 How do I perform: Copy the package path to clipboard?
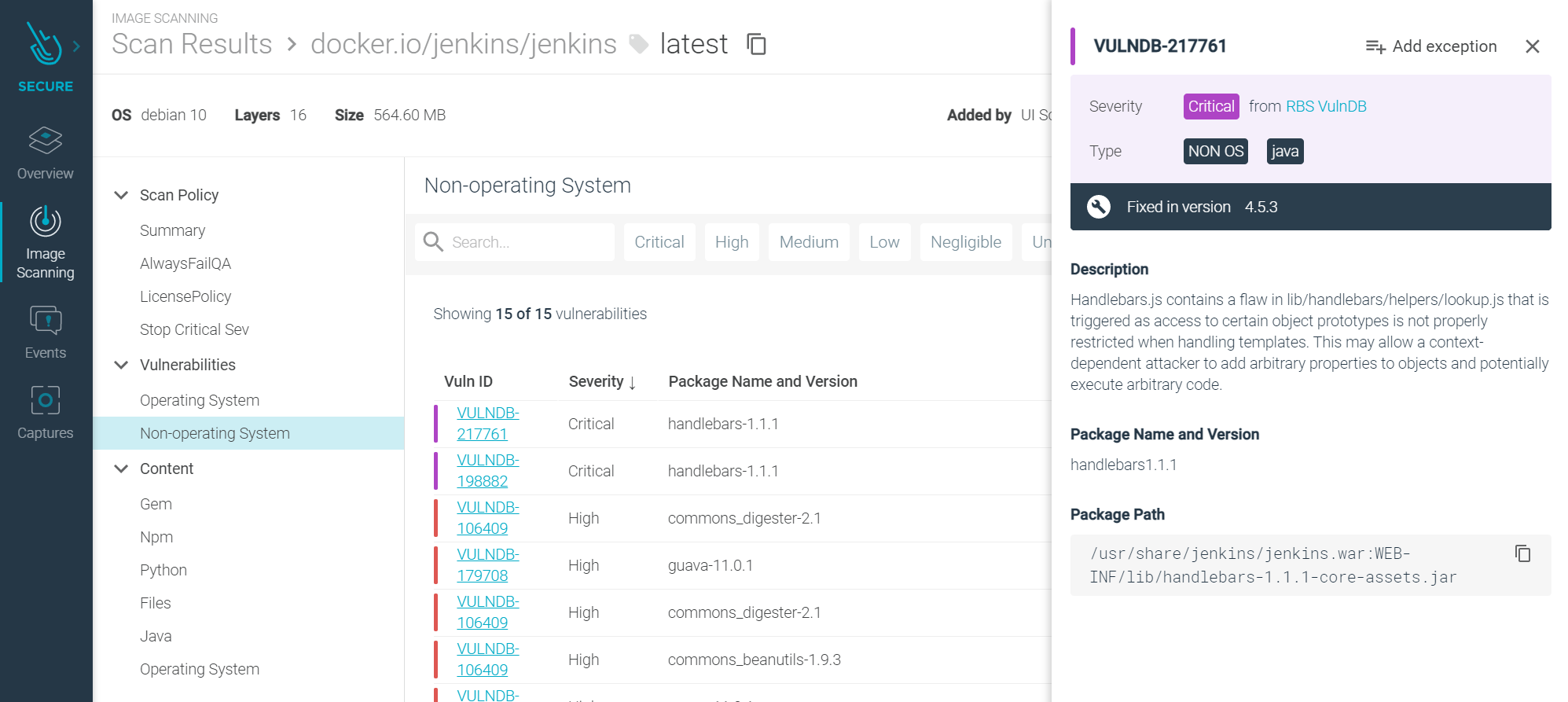(1522, 554)
